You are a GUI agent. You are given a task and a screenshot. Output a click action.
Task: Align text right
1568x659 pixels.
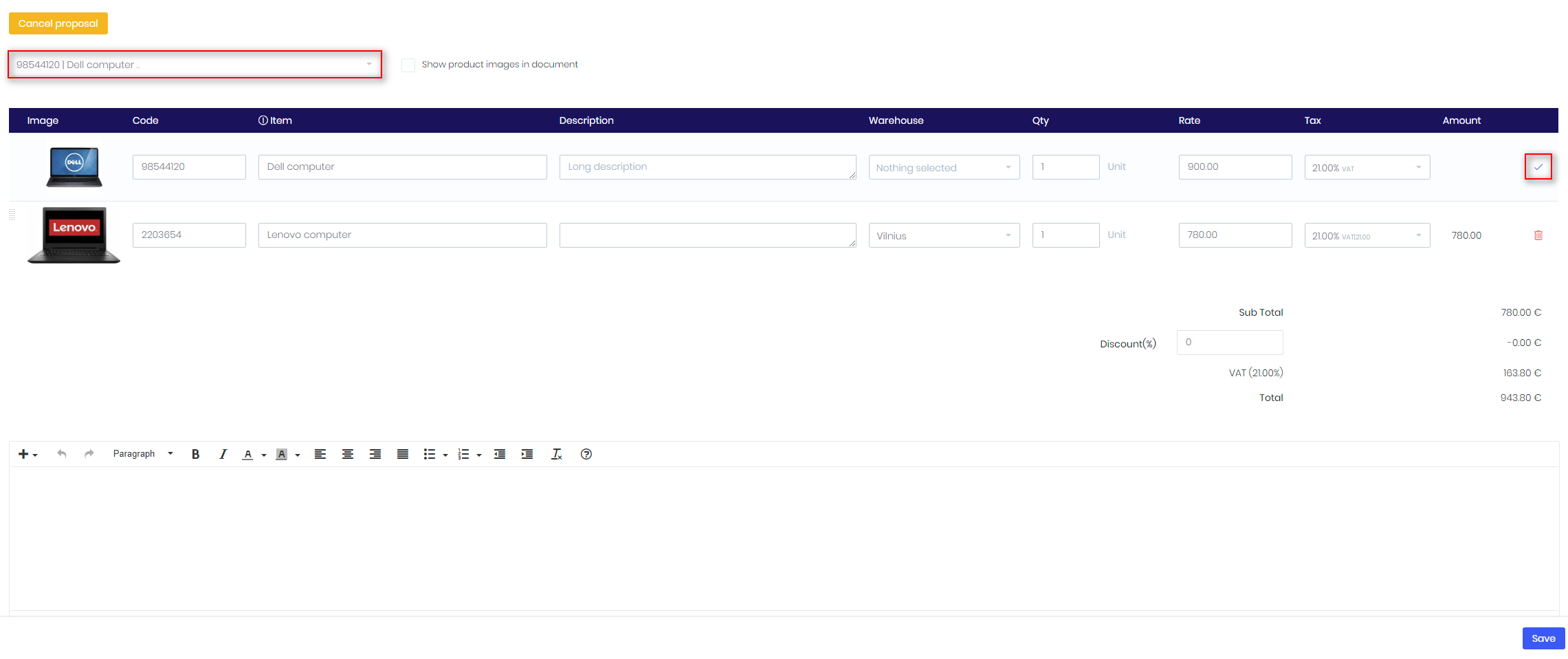pos(375,454)
